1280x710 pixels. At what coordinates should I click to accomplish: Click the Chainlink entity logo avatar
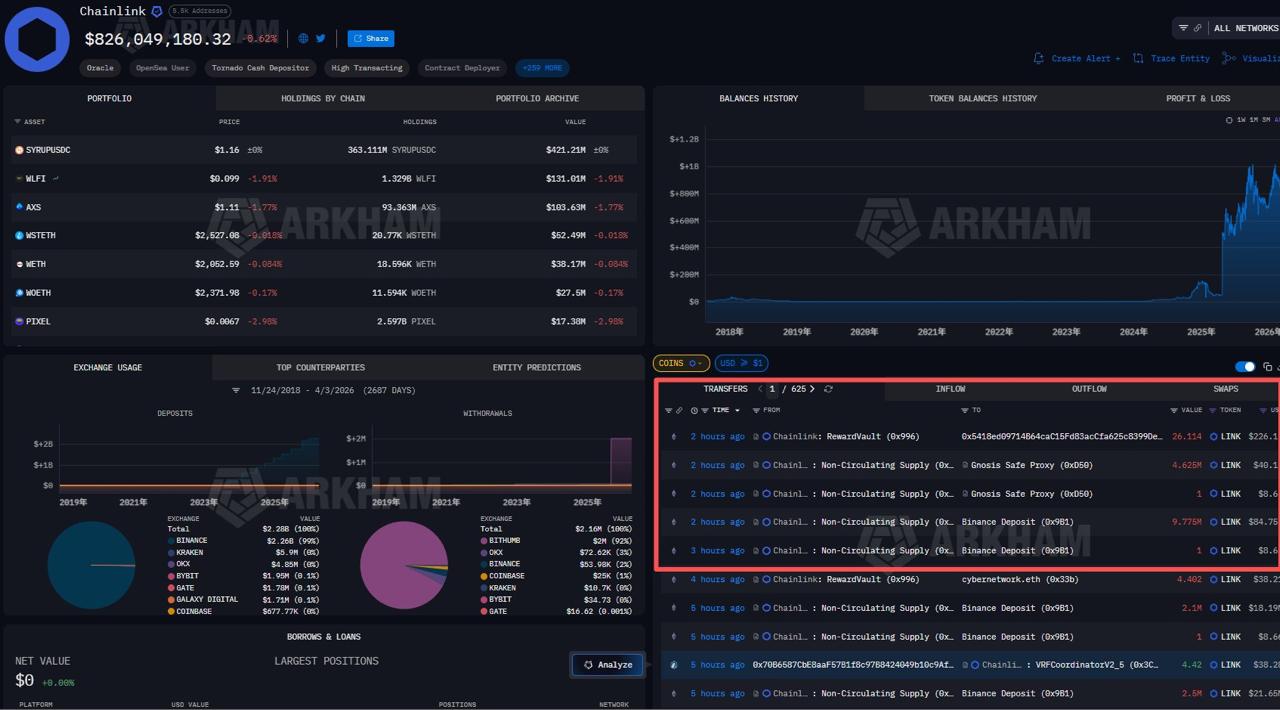[x=36, y=38]
